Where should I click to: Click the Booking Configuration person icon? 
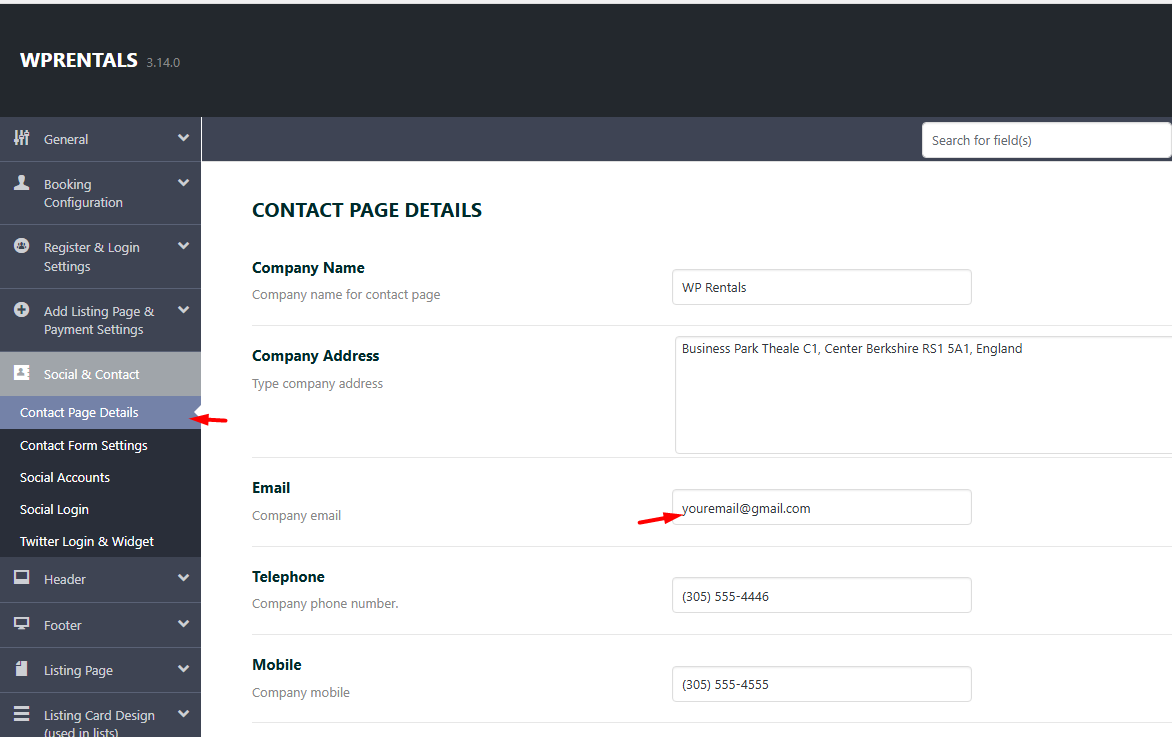point(21,184)
